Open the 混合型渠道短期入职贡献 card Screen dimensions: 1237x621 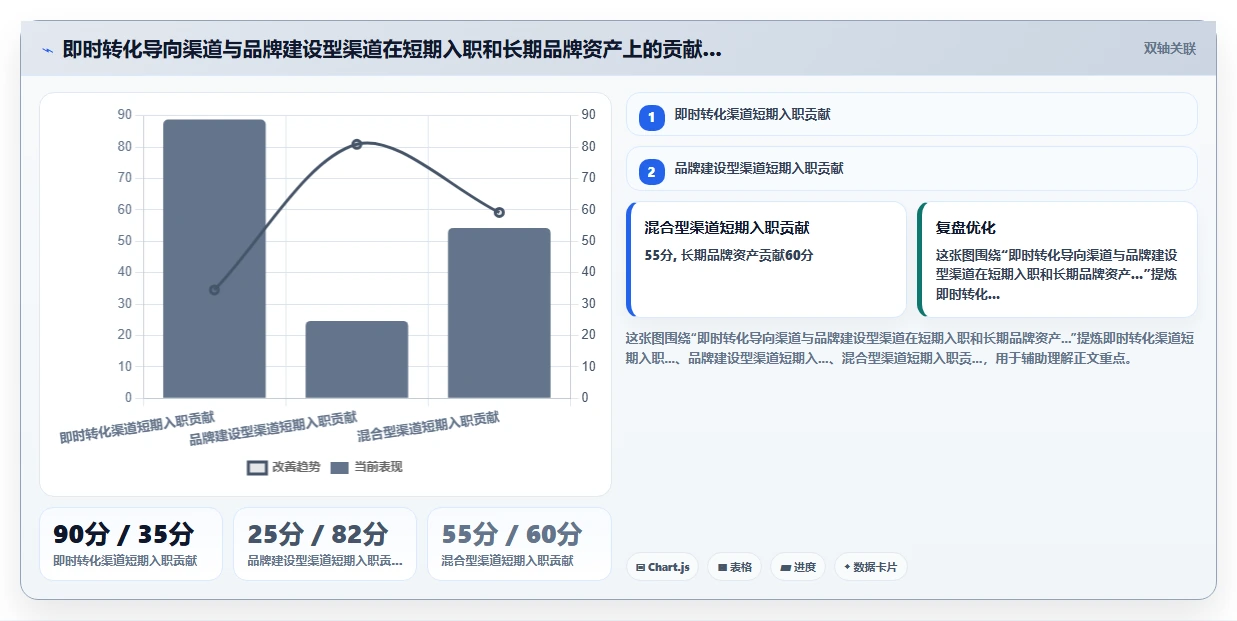point(766,259)
